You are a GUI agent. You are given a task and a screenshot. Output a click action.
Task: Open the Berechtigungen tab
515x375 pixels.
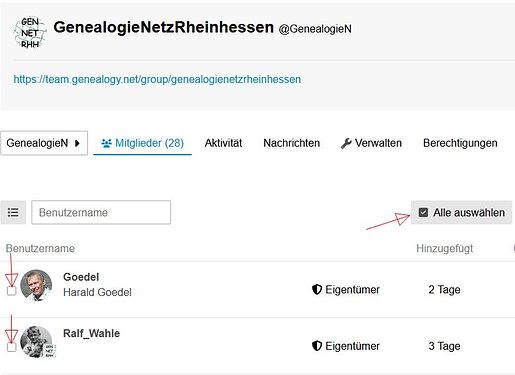pos(460,143)
